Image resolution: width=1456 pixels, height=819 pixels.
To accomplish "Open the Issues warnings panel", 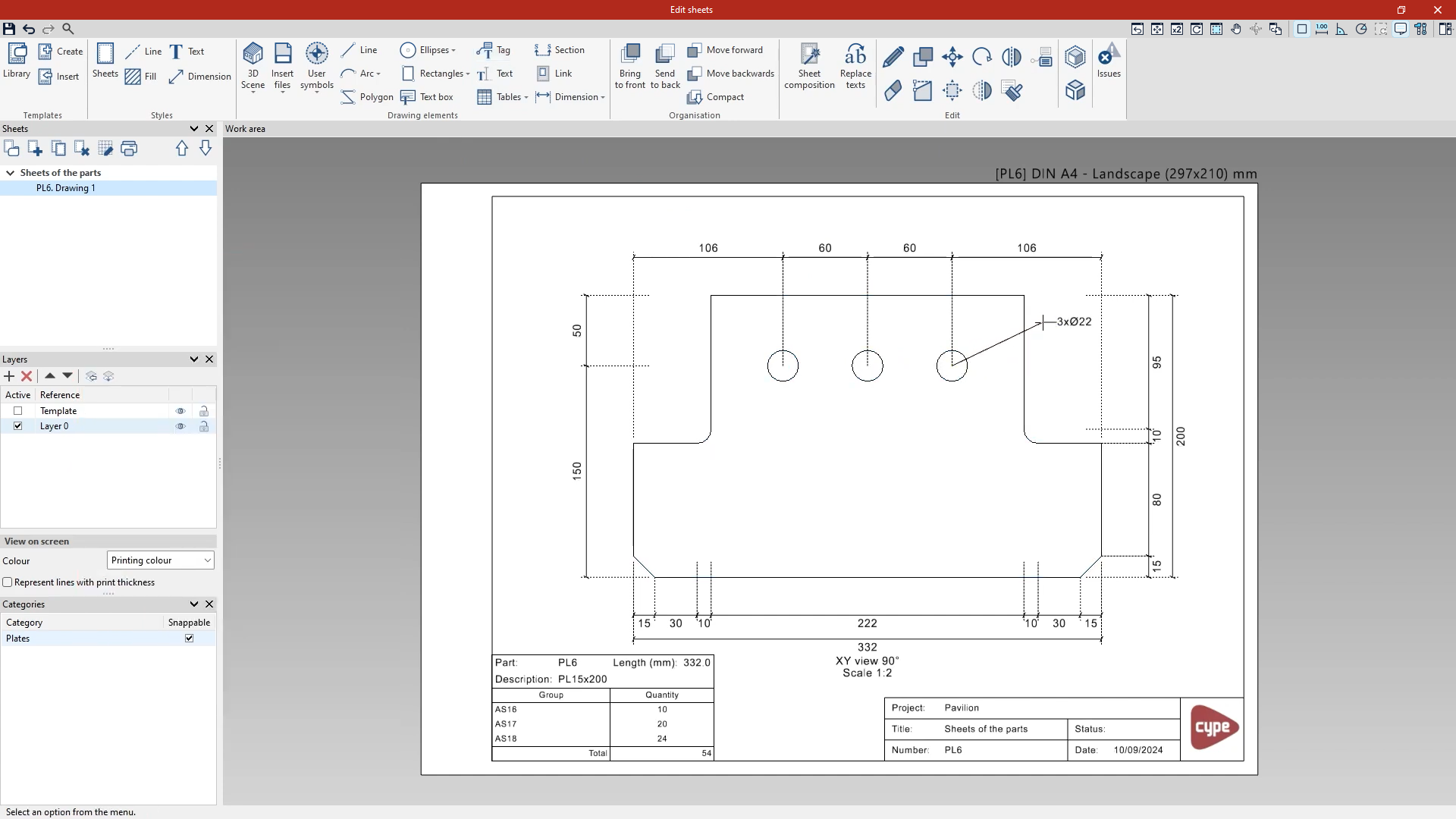I will (1109, 61).
